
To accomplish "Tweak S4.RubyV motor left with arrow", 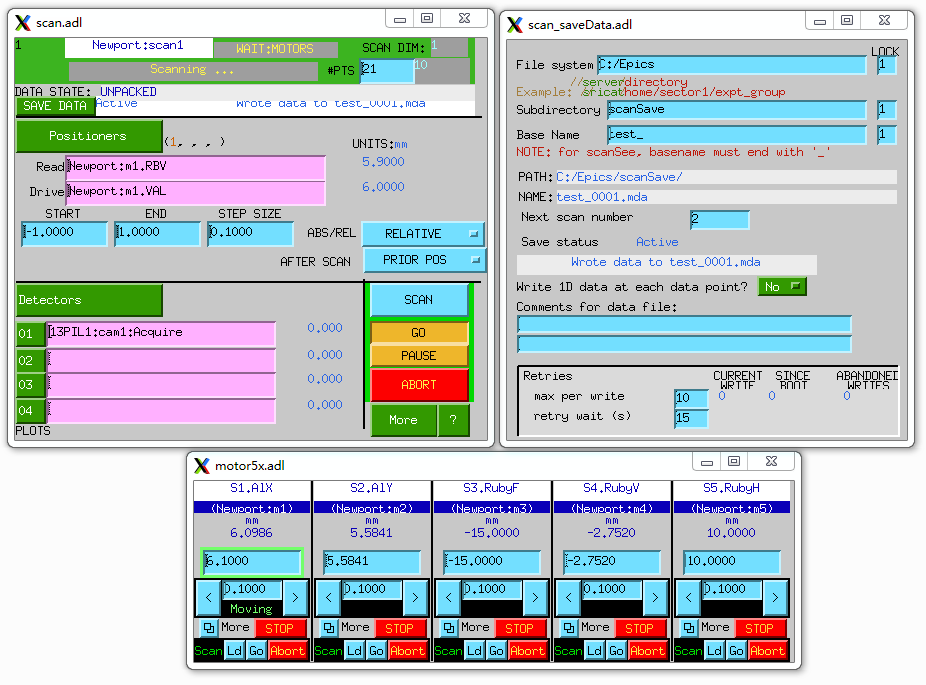I will (568, 598).
